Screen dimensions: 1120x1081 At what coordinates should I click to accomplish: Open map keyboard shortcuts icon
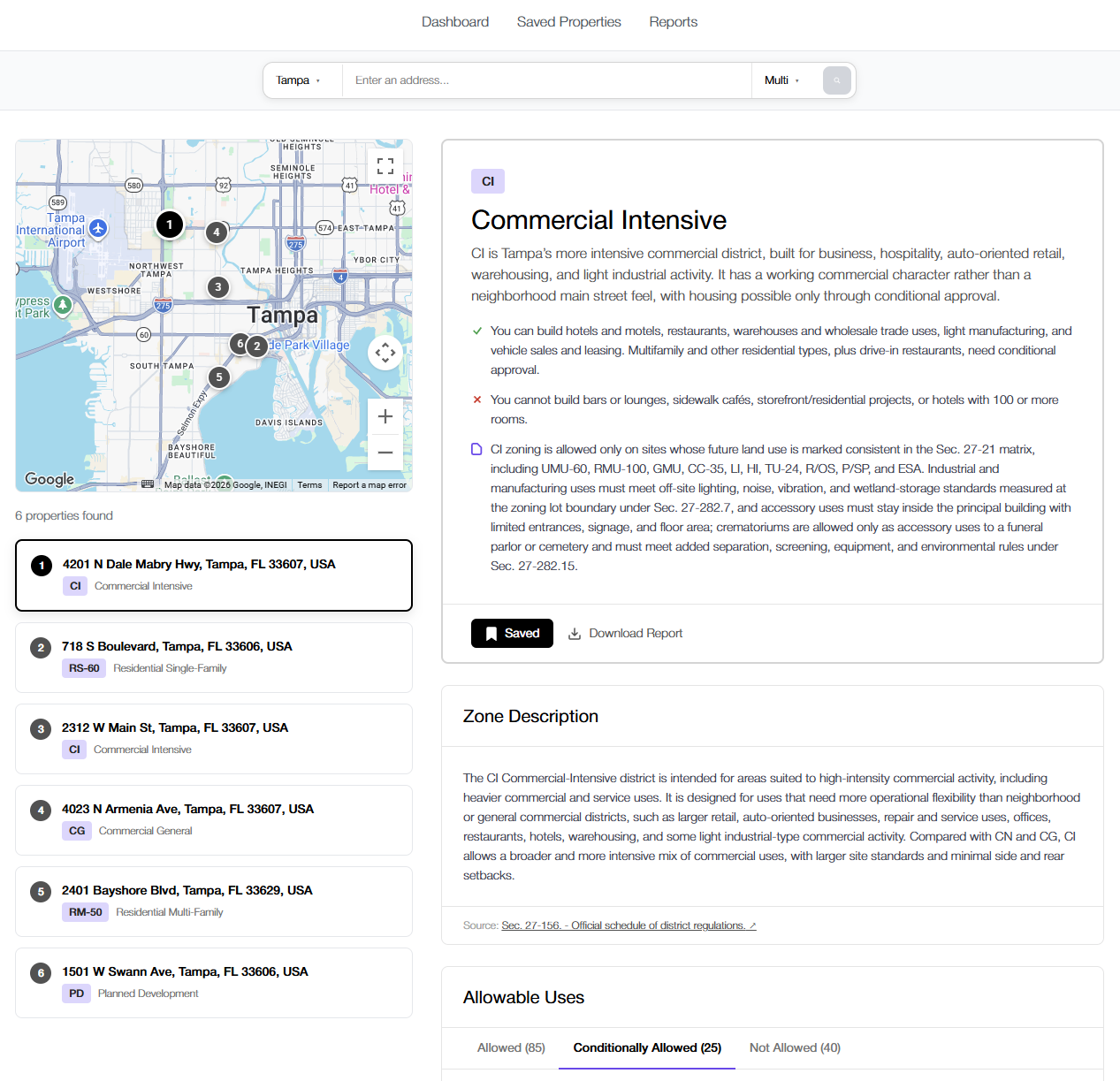[148, 484]
